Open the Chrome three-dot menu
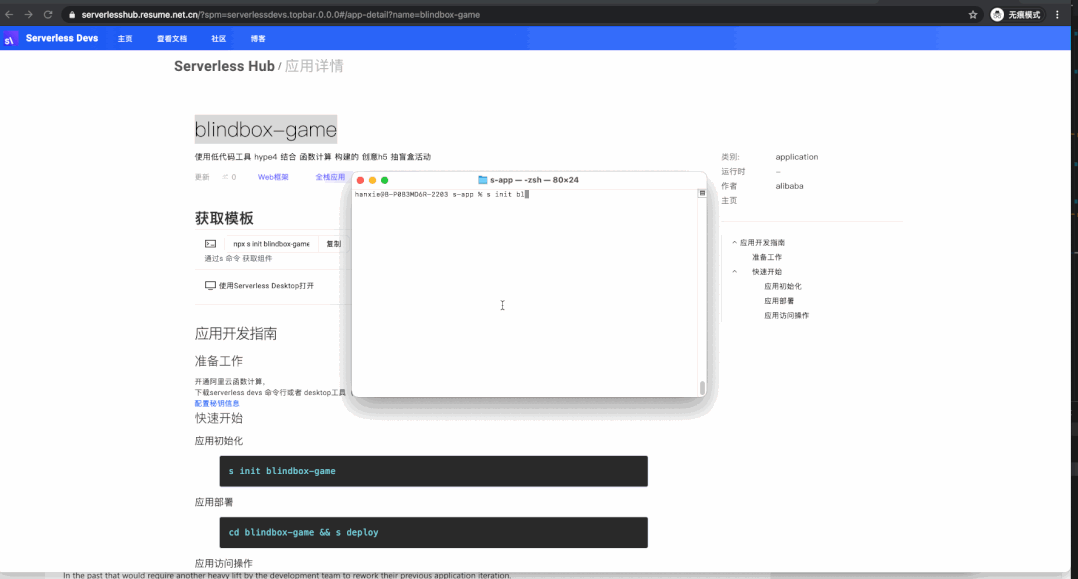The width and height of the screenshot is (1078, 579). 1057,14
